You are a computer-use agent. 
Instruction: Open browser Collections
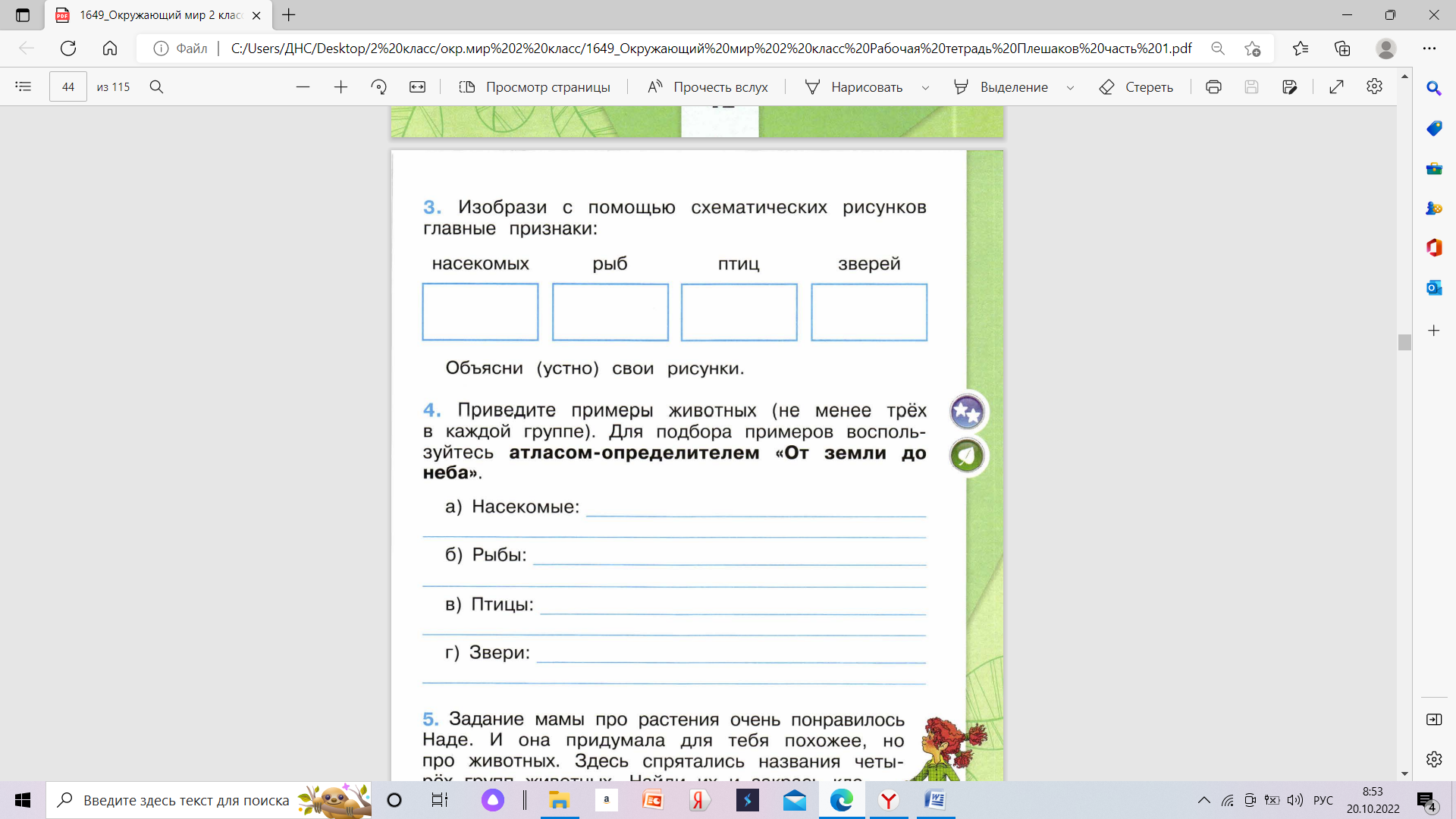[1342, 49]
